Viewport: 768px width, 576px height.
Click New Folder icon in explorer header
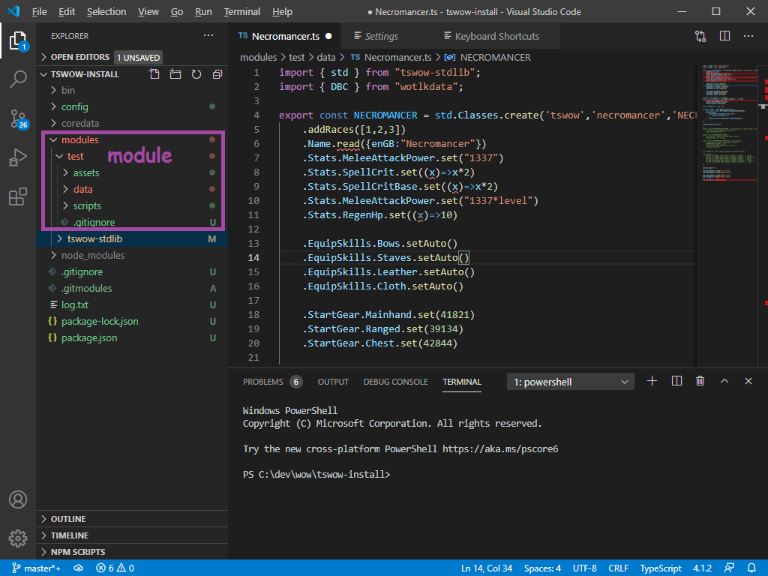pyautogui.click(x=175, y=74)
